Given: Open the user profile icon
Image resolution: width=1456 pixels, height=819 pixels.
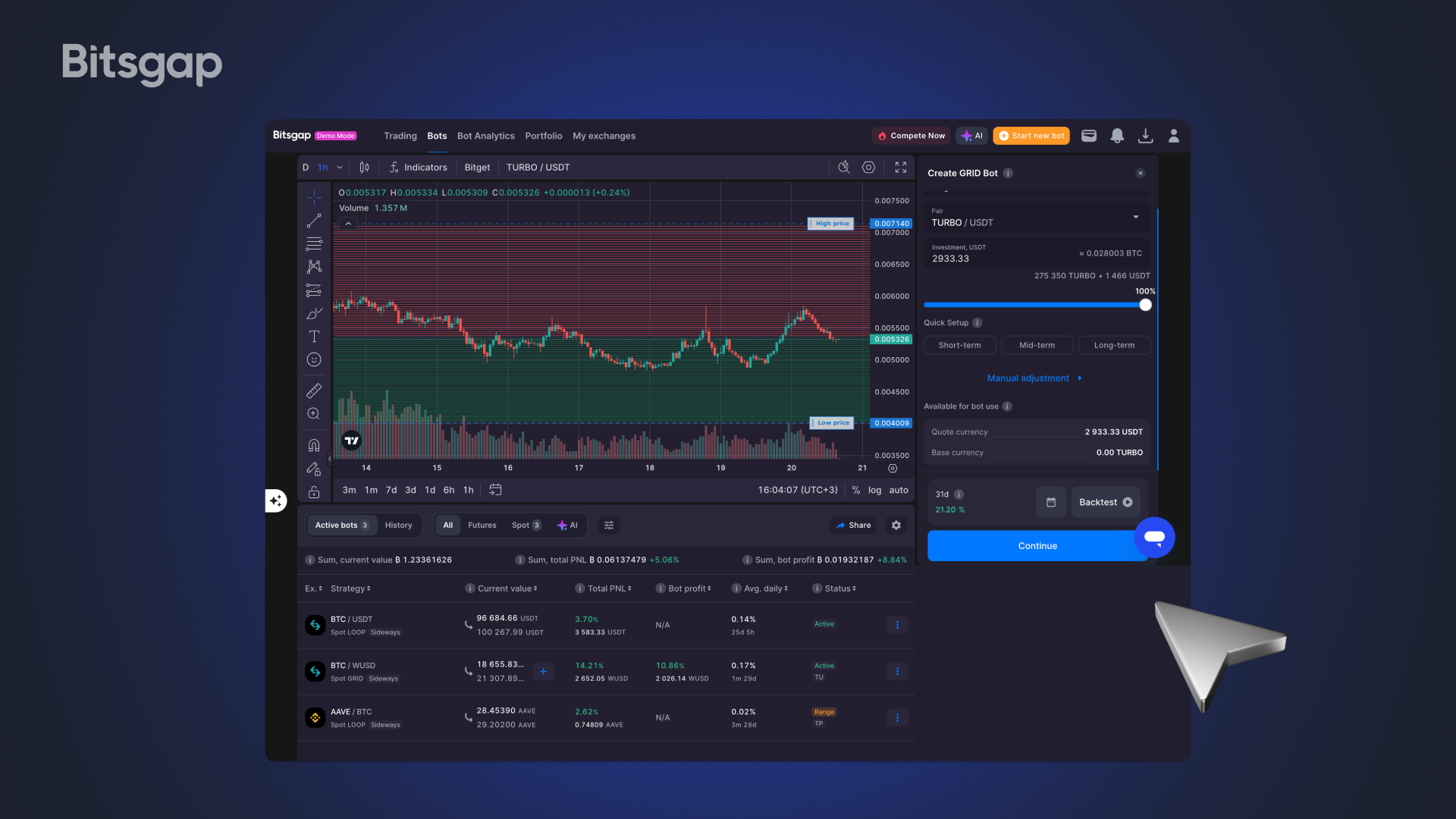Looking at the screenshot, I should point(1173,136).
